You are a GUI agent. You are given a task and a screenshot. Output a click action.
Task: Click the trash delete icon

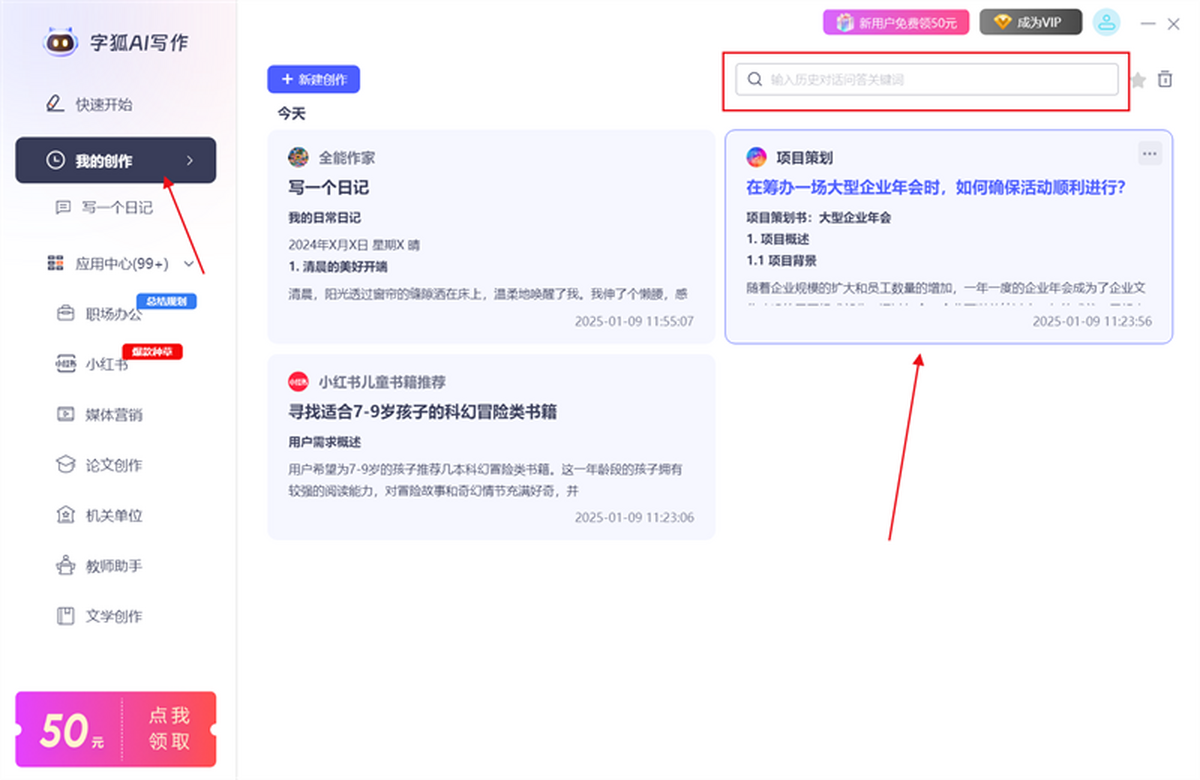pos(1165,79)
